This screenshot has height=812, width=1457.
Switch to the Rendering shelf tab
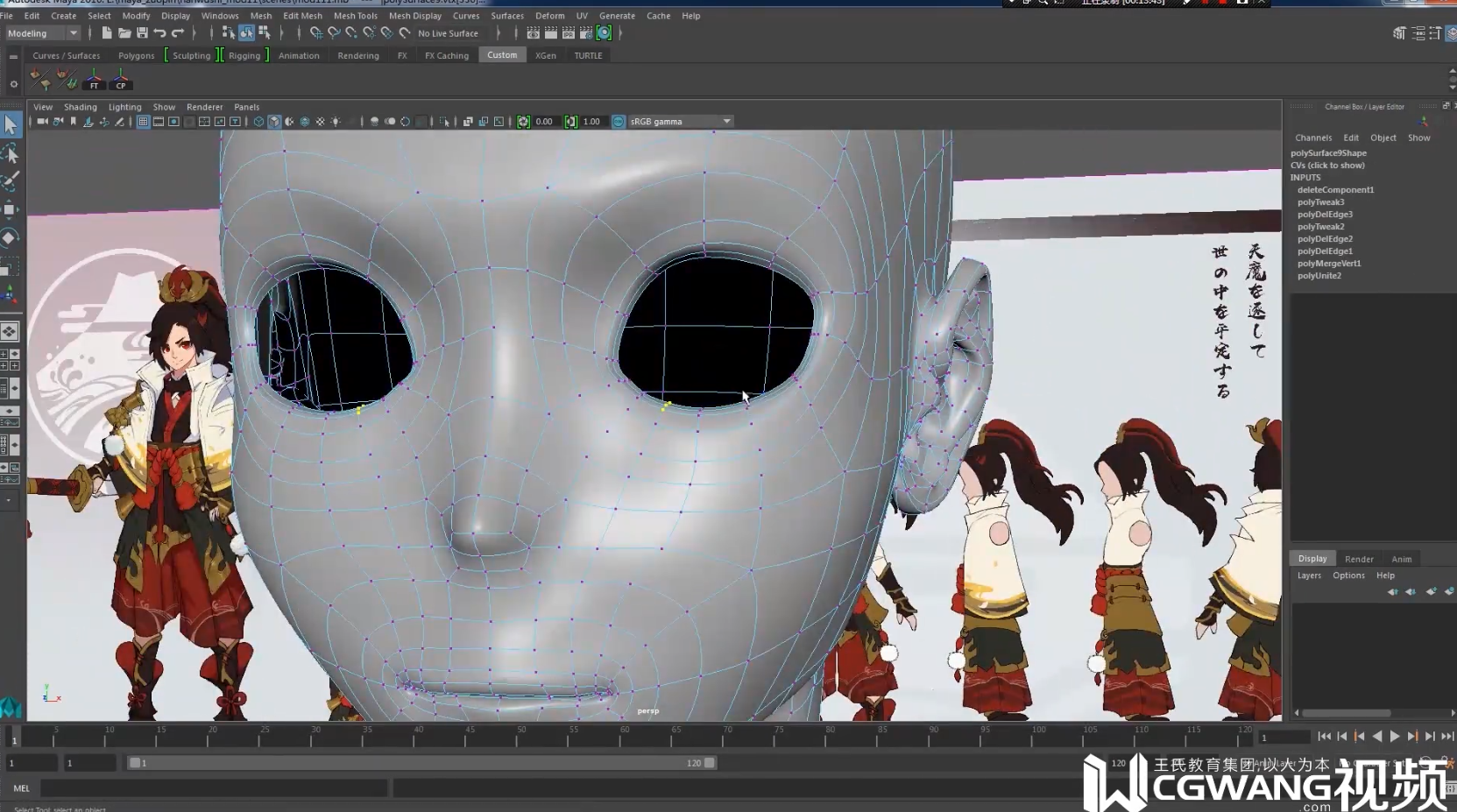pos(358,56)
